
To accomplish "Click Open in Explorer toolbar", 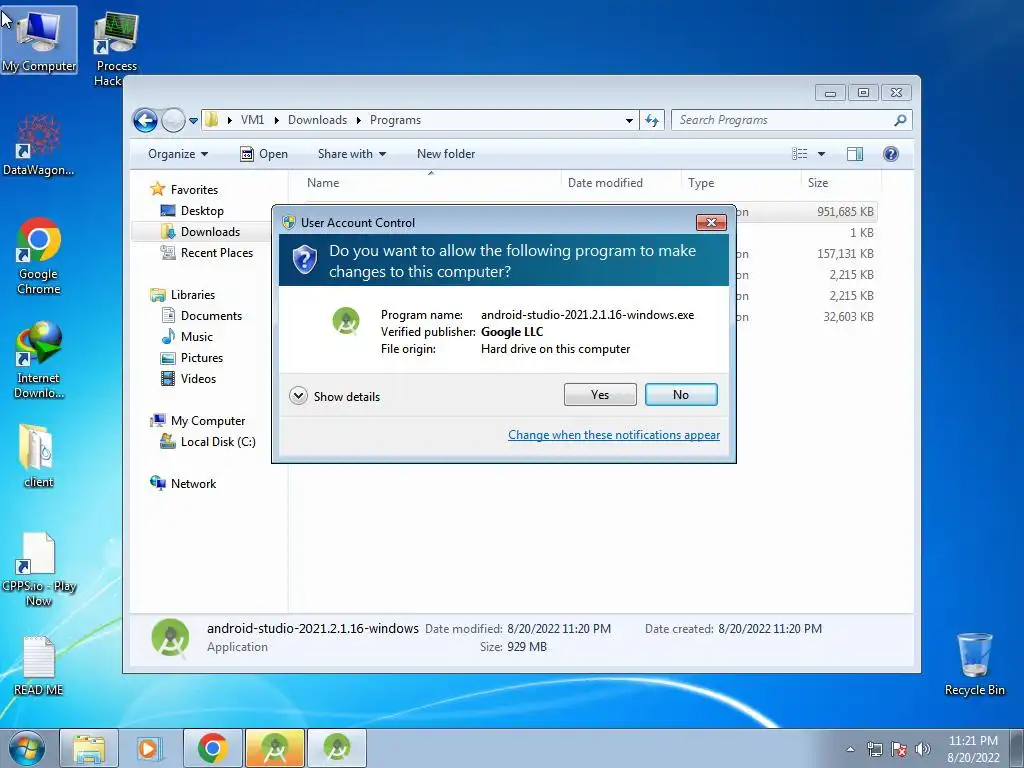I will coord(264,154).
